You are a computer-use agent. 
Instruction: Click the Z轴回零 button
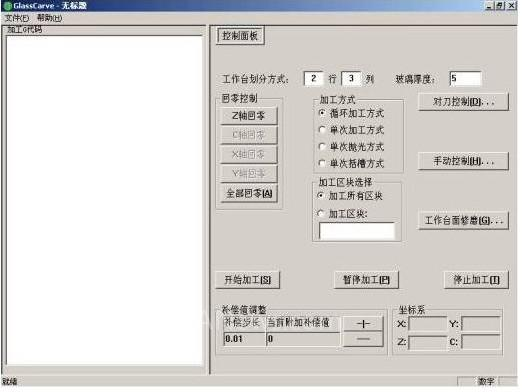249,116
